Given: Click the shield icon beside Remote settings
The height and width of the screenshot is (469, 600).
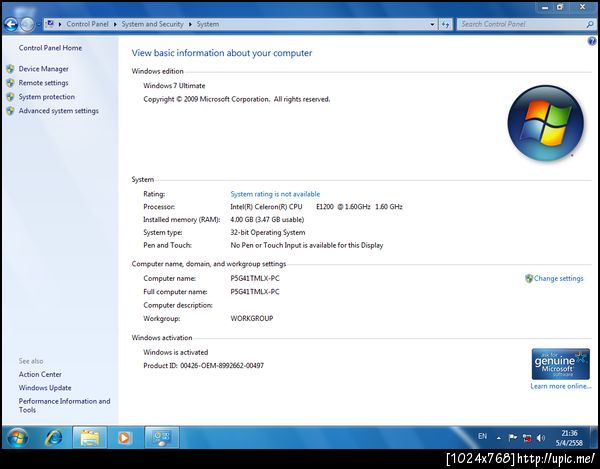Looking at the screenshot, I should coord(10,83).
